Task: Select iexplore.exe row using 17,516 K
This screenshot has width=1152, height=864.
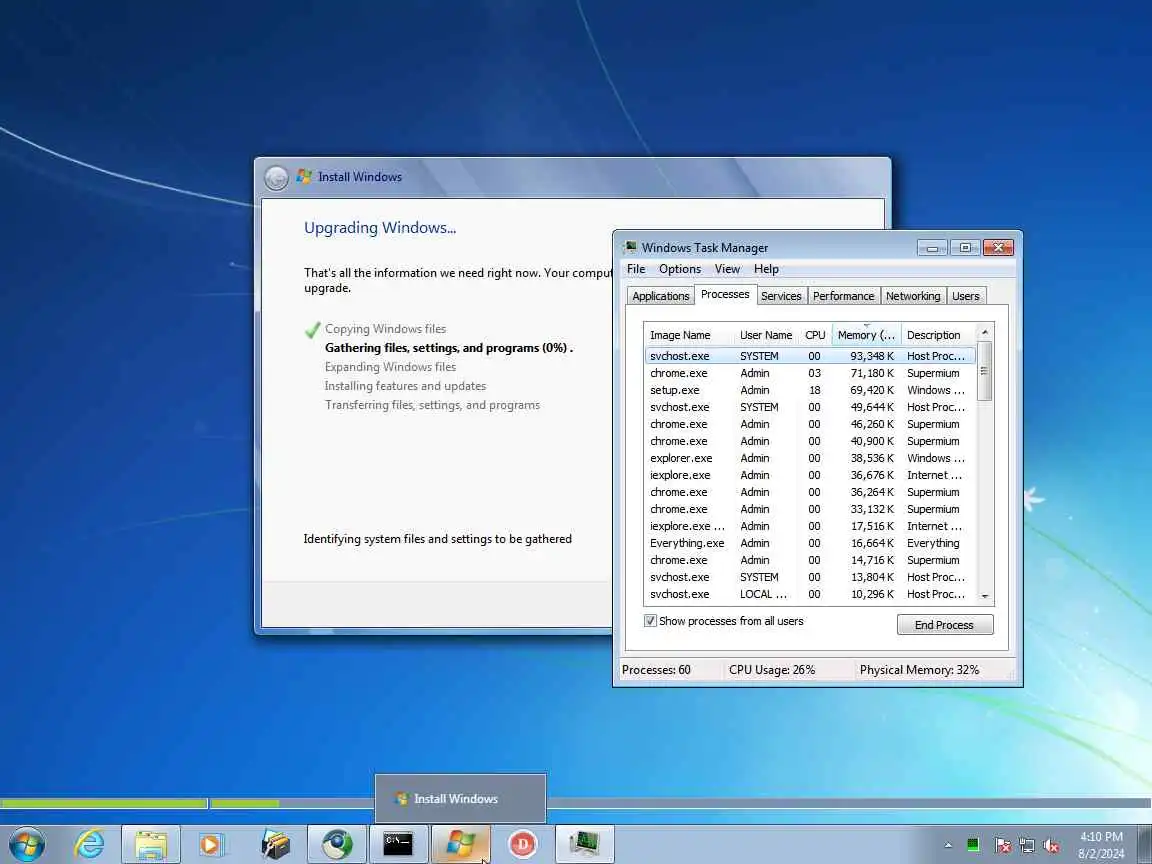Action: point(810,526)
